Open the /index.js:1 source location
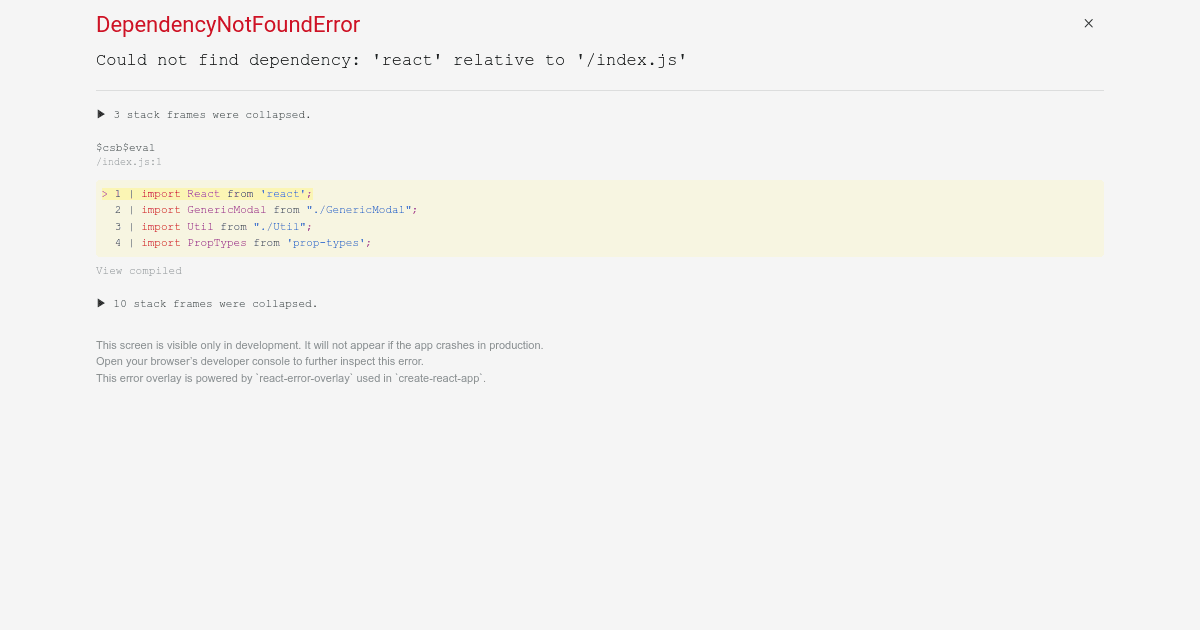The image size is (1200, 630). [x=129, y=162]
